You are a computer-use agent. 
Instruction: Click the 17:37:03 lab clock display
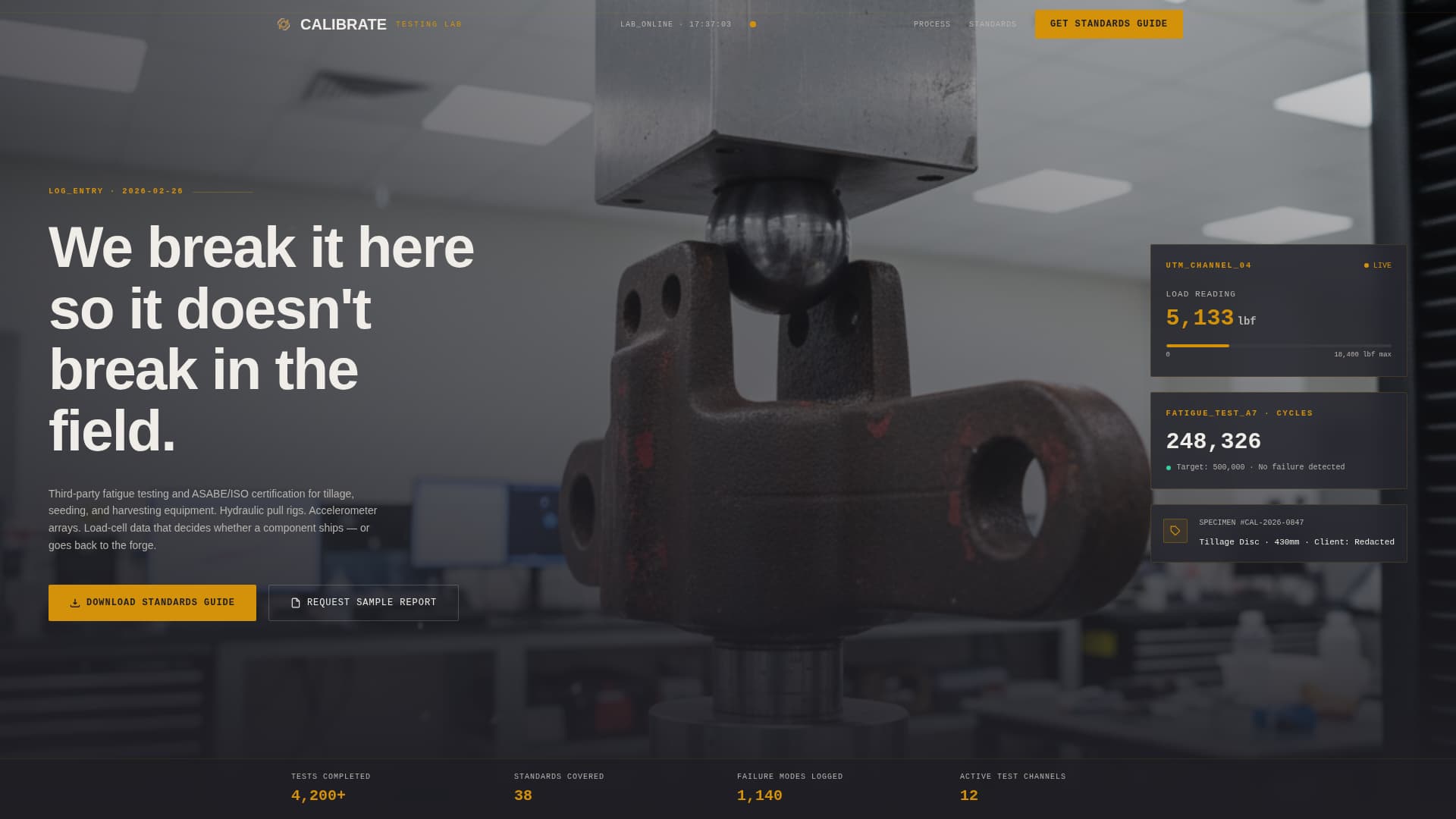tap(710, 24)
